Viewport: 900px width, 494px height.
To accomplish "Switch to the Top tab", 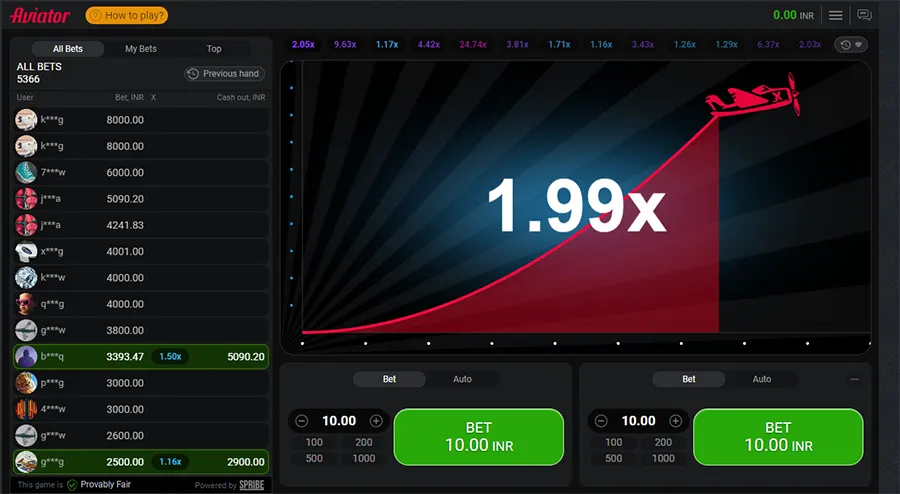I will pos(214,48).
